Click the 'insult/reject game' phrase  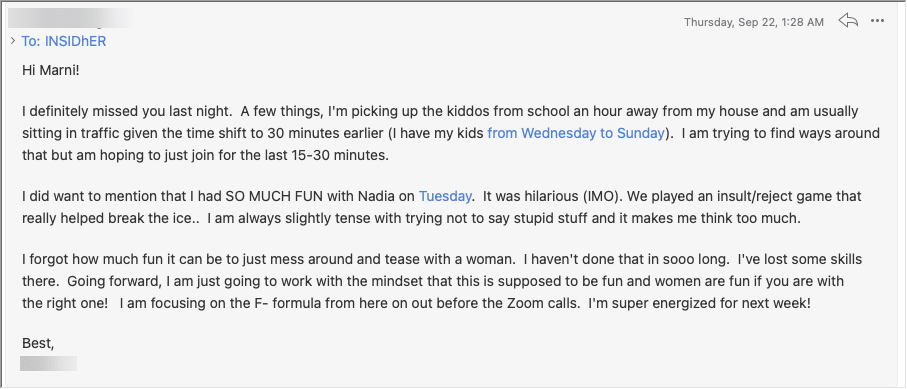click(790, 196)
